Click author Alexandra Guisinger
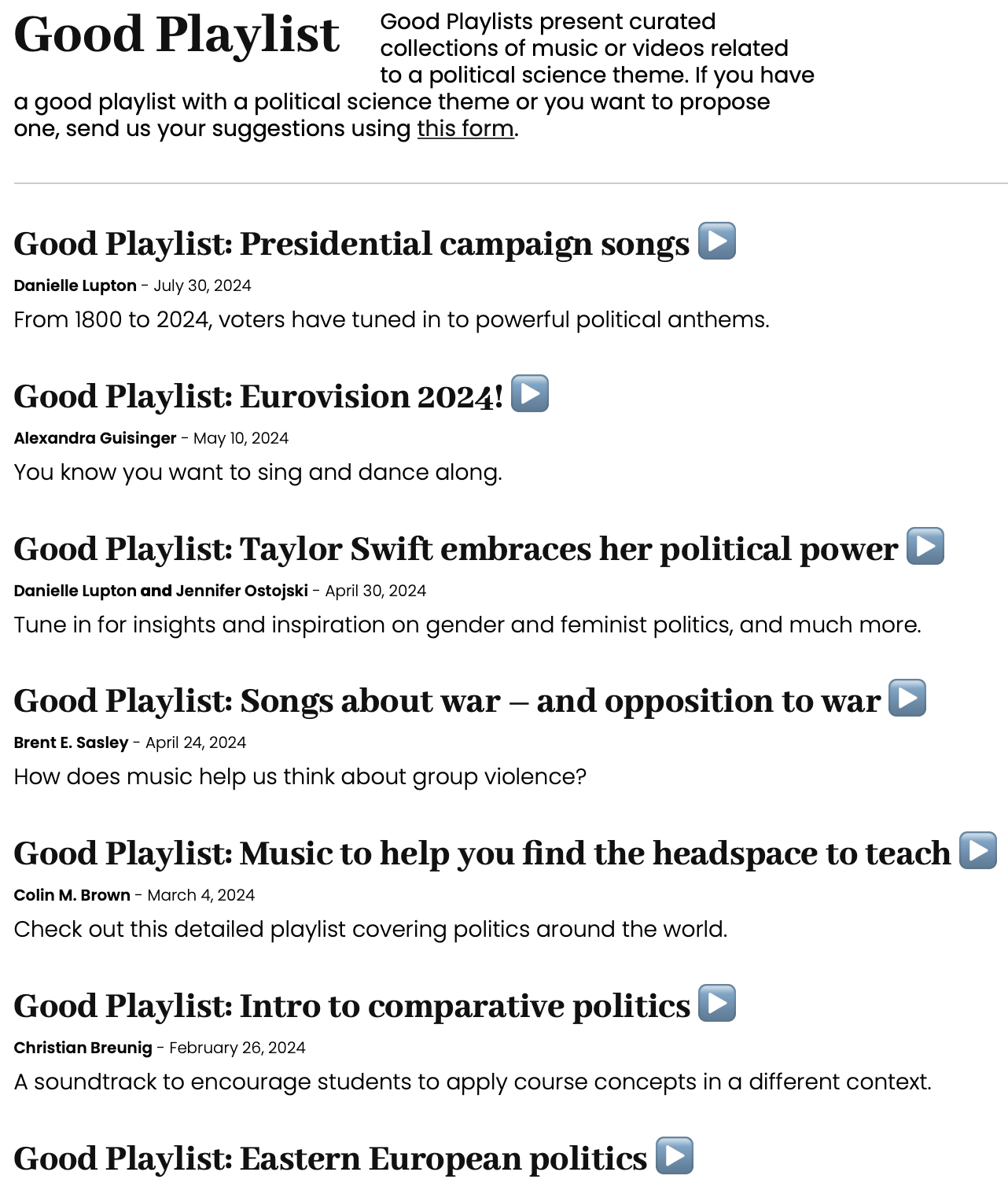 (95, 438)
